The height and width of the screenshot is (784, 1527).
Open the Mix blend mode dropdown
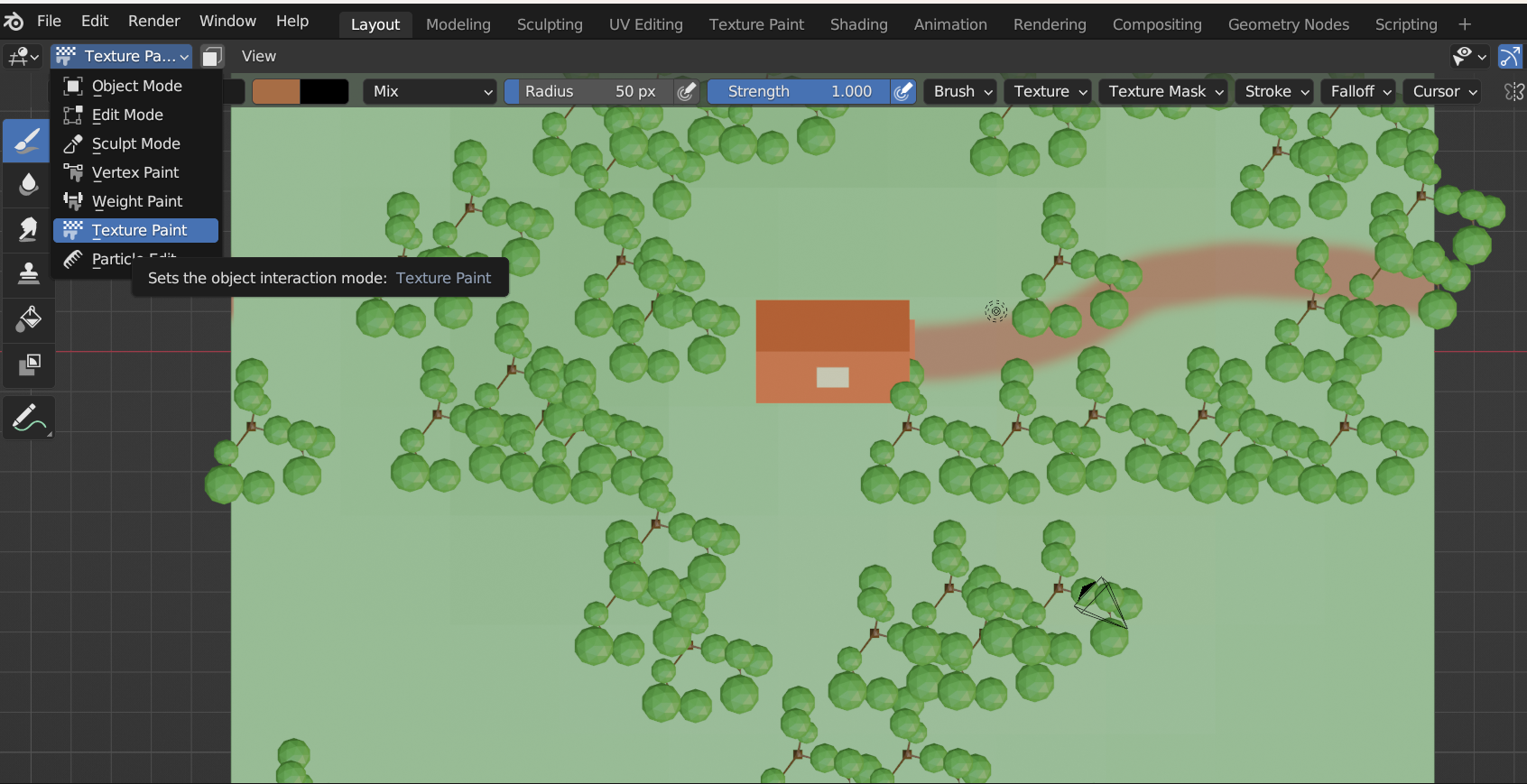[430, 91]
